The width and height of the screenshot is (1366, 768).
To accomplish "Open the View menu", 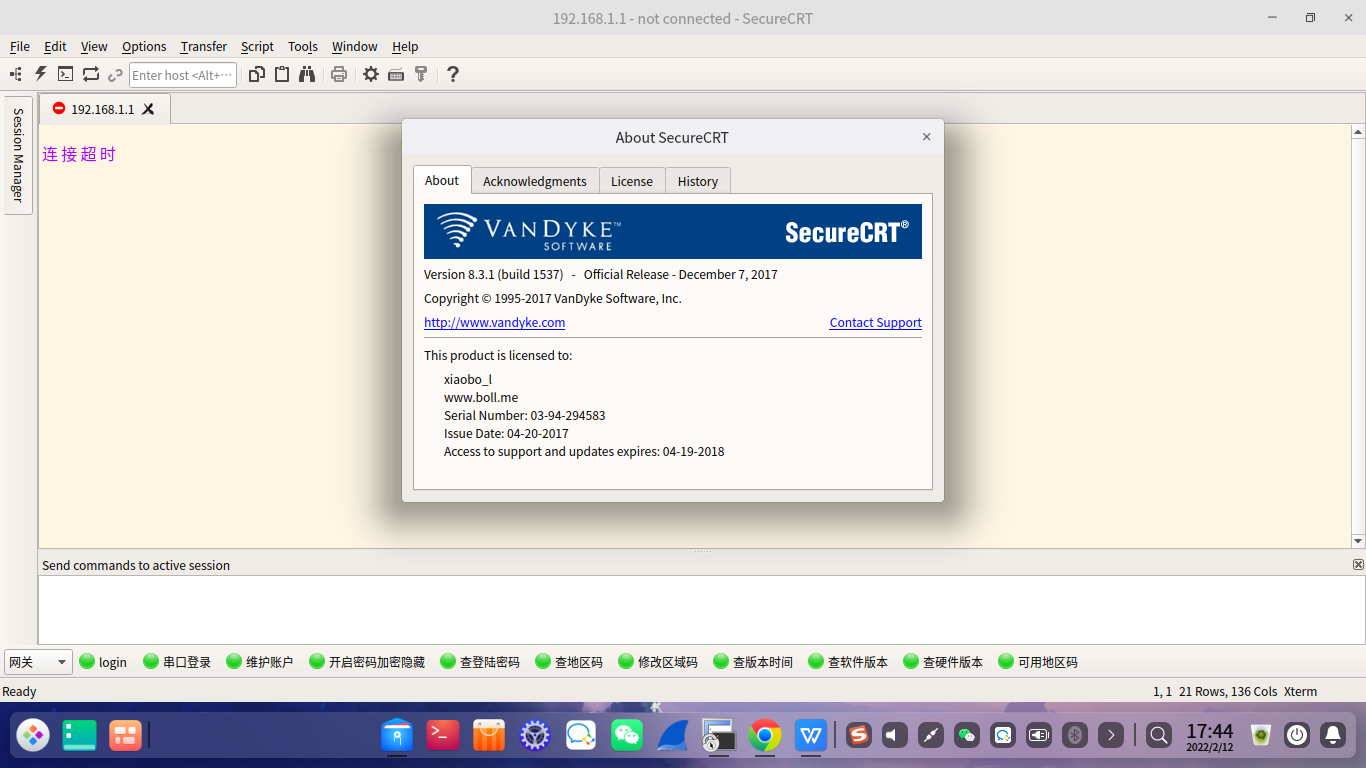I will [x=94, y=46].
